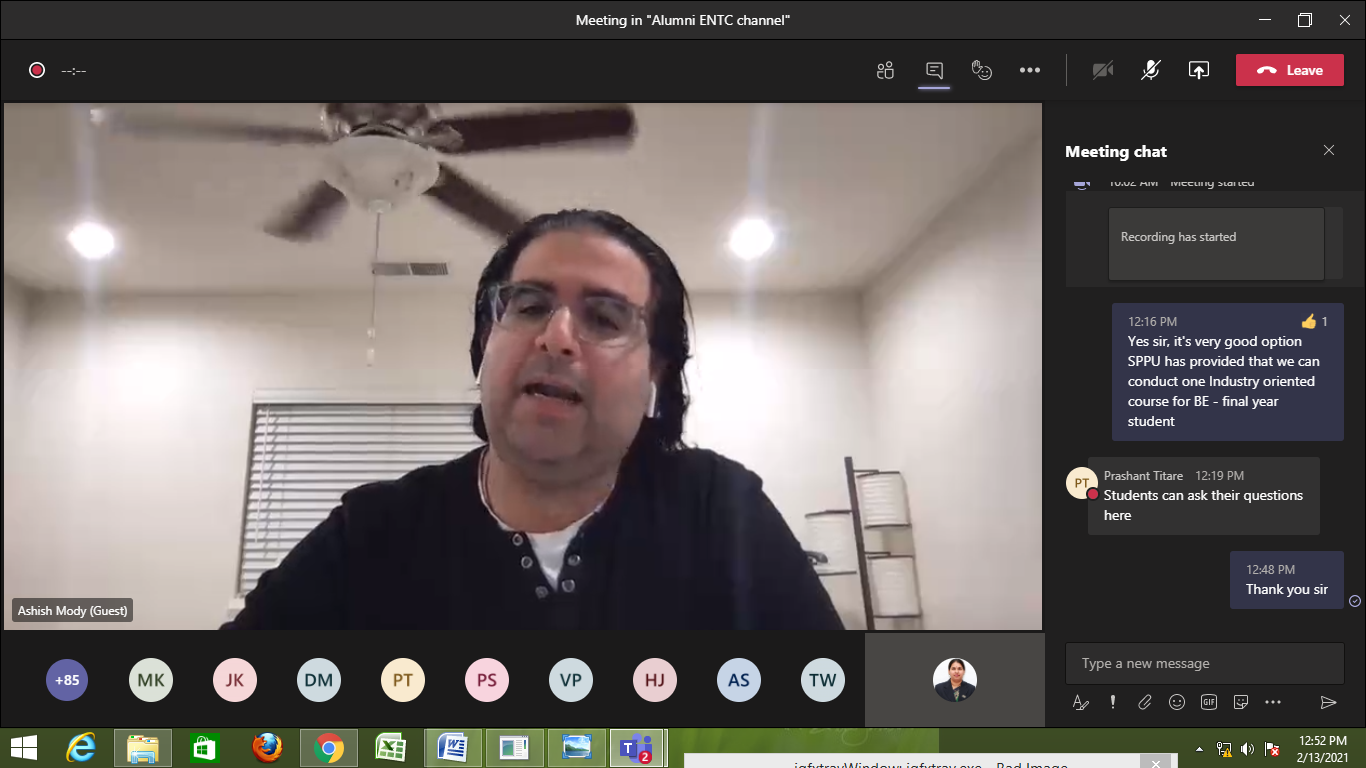
Task: Select the TW participant avatar
Action: [823, 681]
